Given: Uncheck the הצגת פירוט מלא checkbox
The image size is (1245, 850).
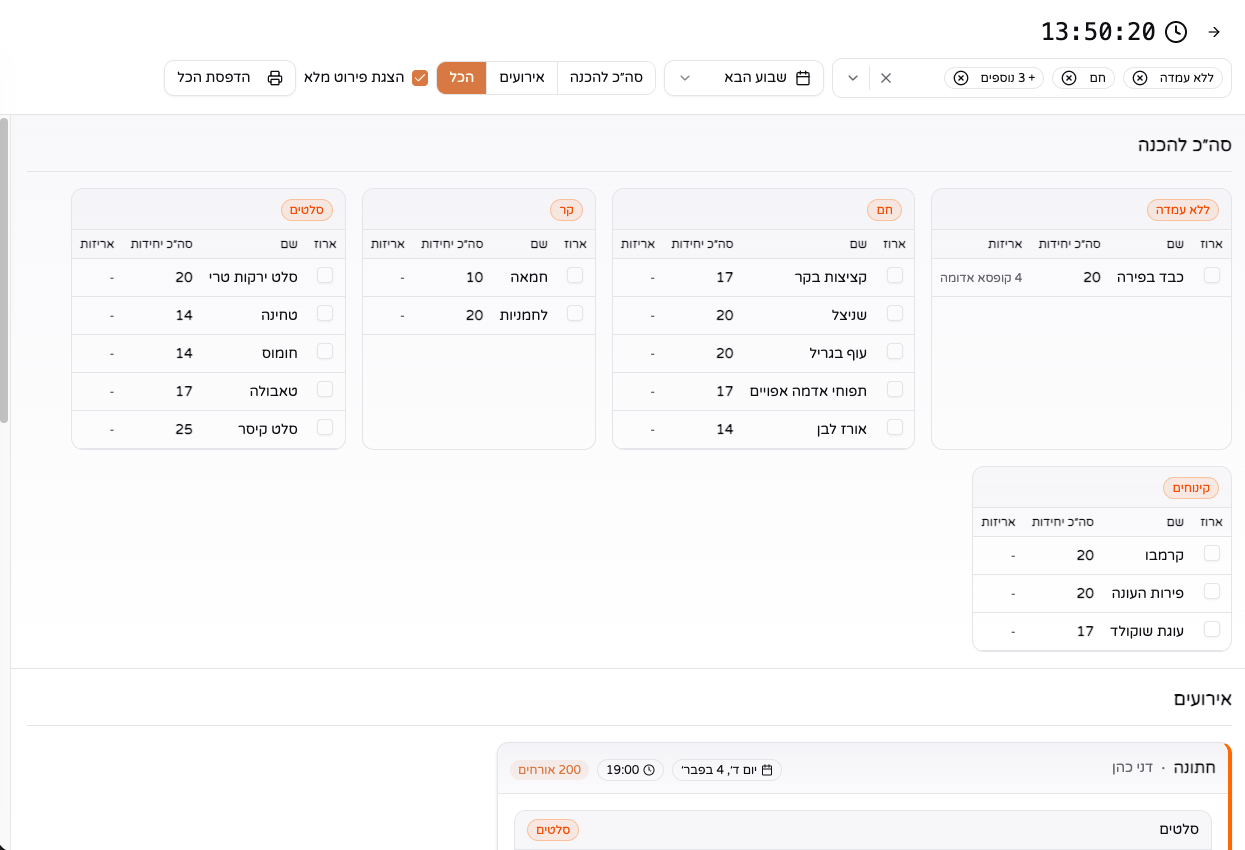Looking at the screenshot, I should click(421, 76).
